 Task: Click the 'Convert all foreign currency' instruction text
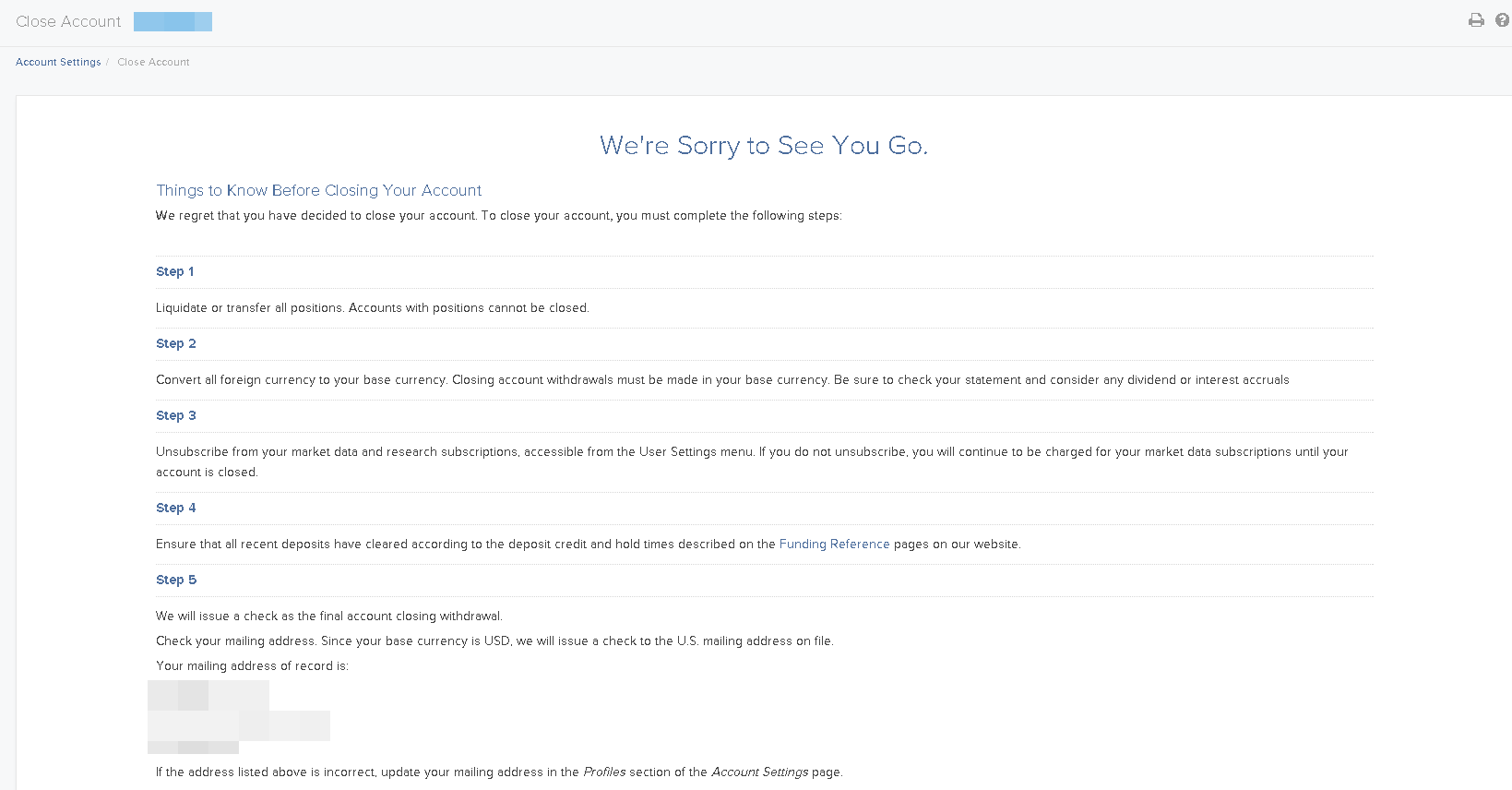(x=722, y=379)
